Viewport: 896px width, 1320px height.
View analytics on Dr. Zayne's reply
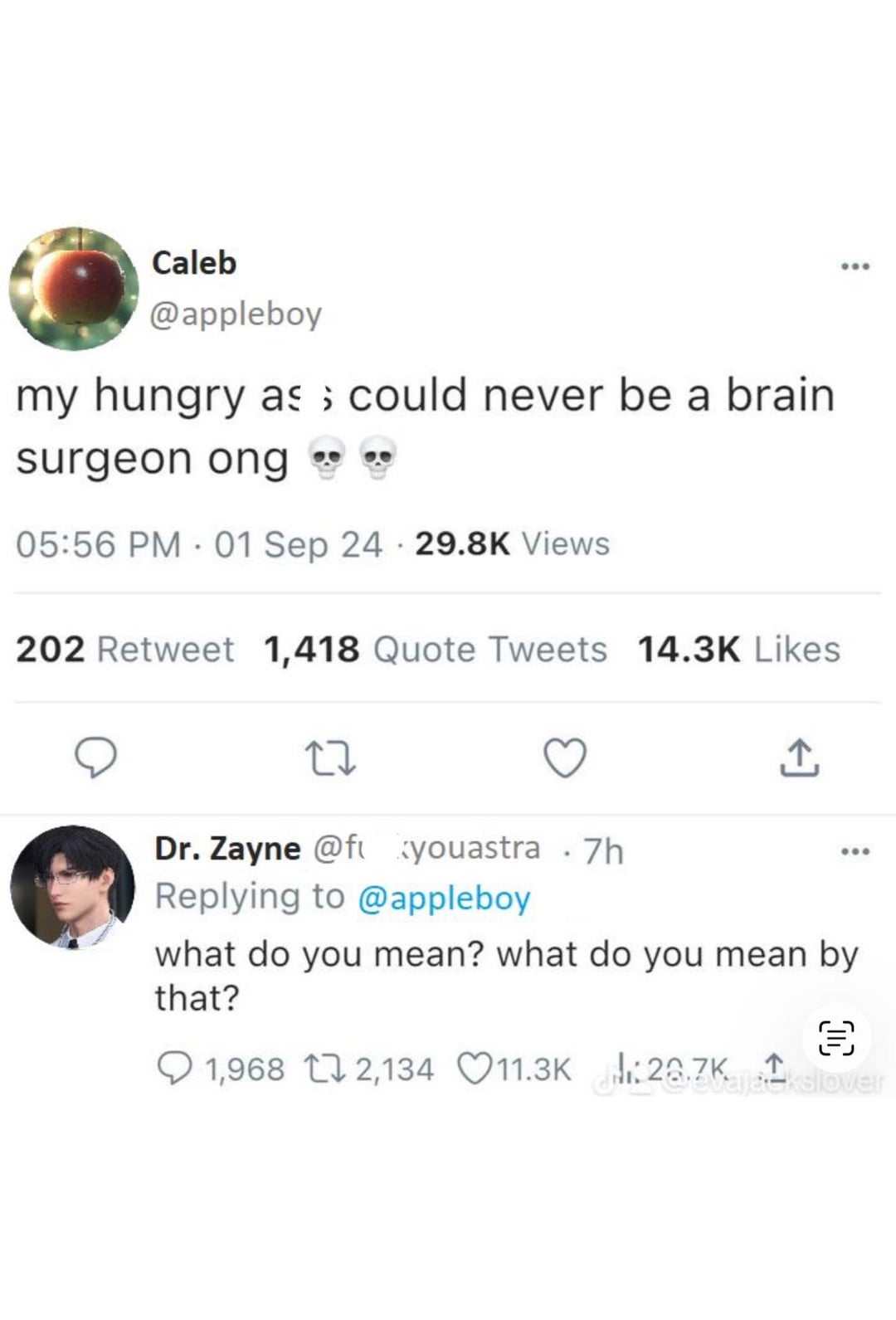[x=621, y=1066]
